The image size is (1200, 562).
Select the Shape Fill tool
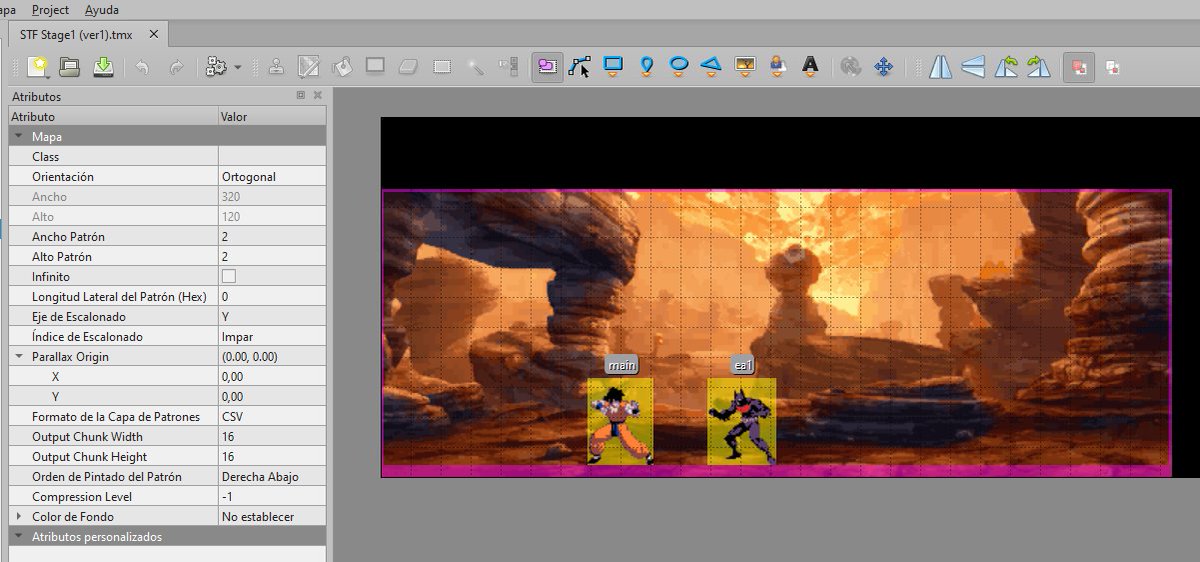click(x=375, y=67)
